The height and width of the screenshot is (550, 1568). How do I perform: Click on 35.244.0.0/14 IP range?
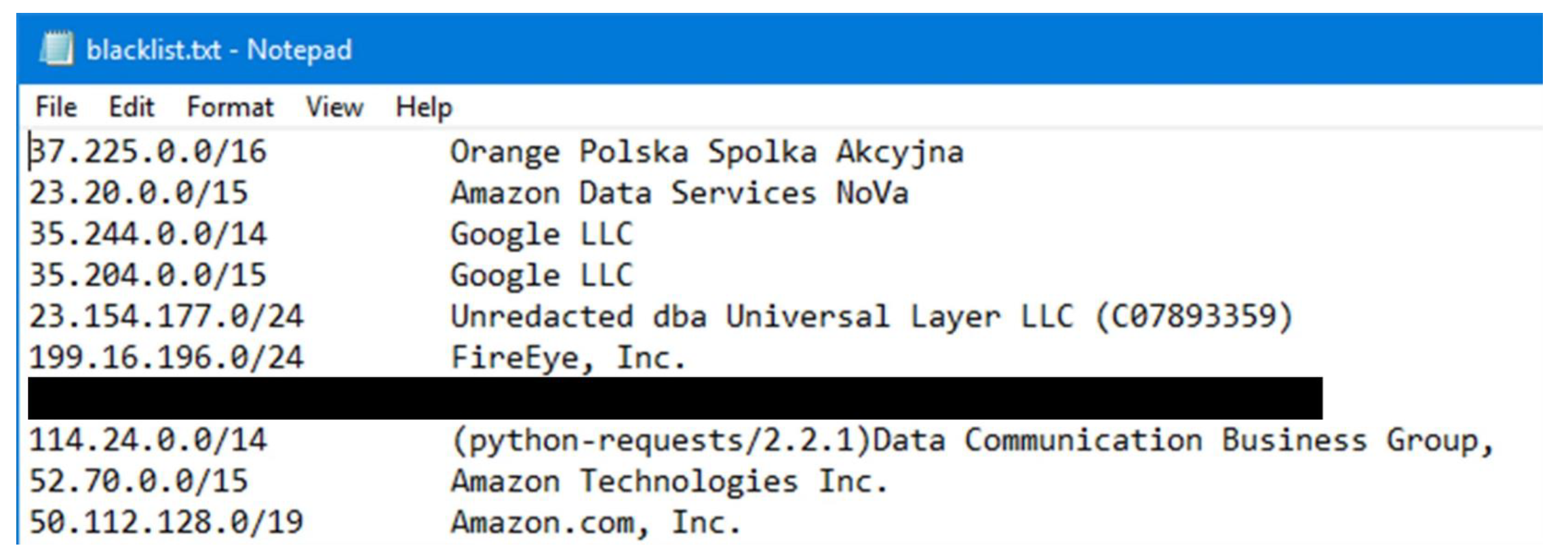coord(148,234)
